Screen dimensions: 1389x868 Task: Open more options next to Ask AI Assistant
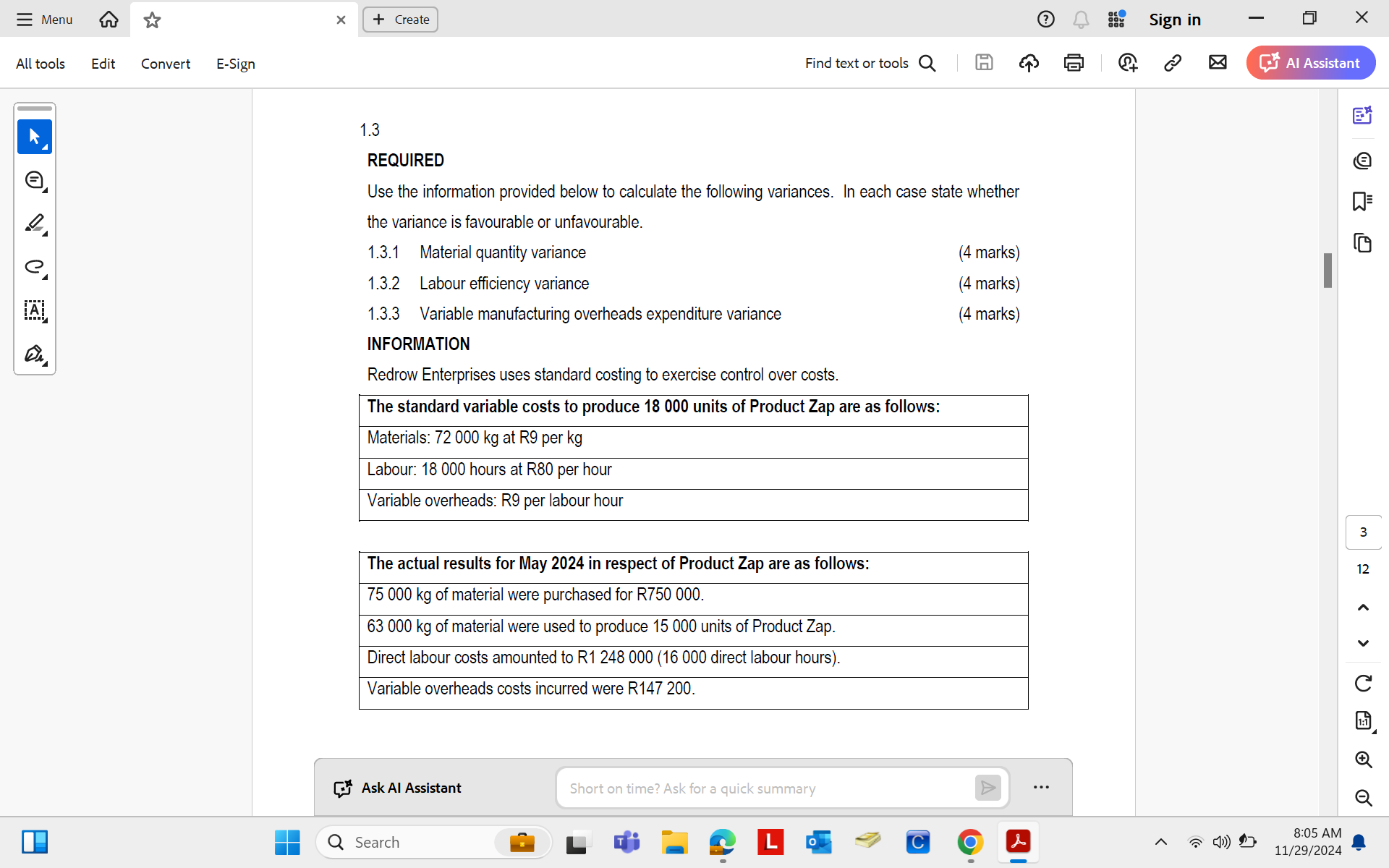click(x=1041, y=788)
